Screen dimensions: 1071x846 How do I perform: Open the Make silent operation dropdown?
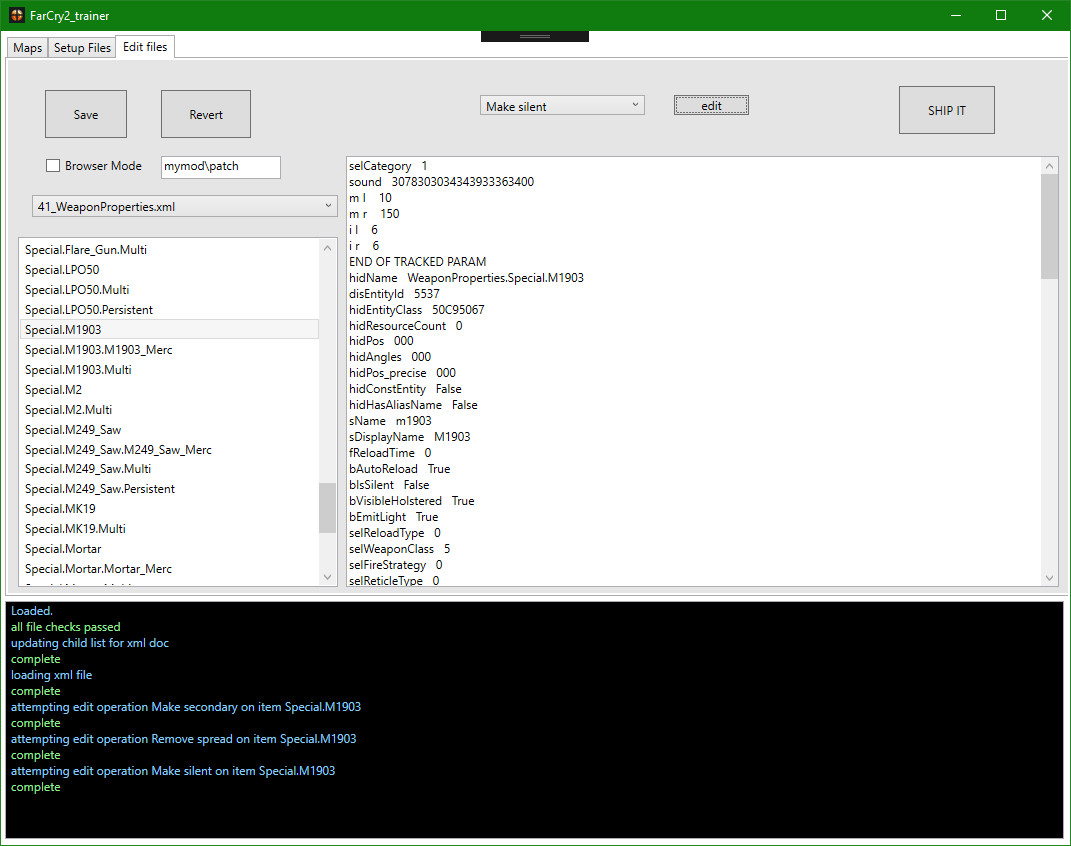click(x=562, y=106)
